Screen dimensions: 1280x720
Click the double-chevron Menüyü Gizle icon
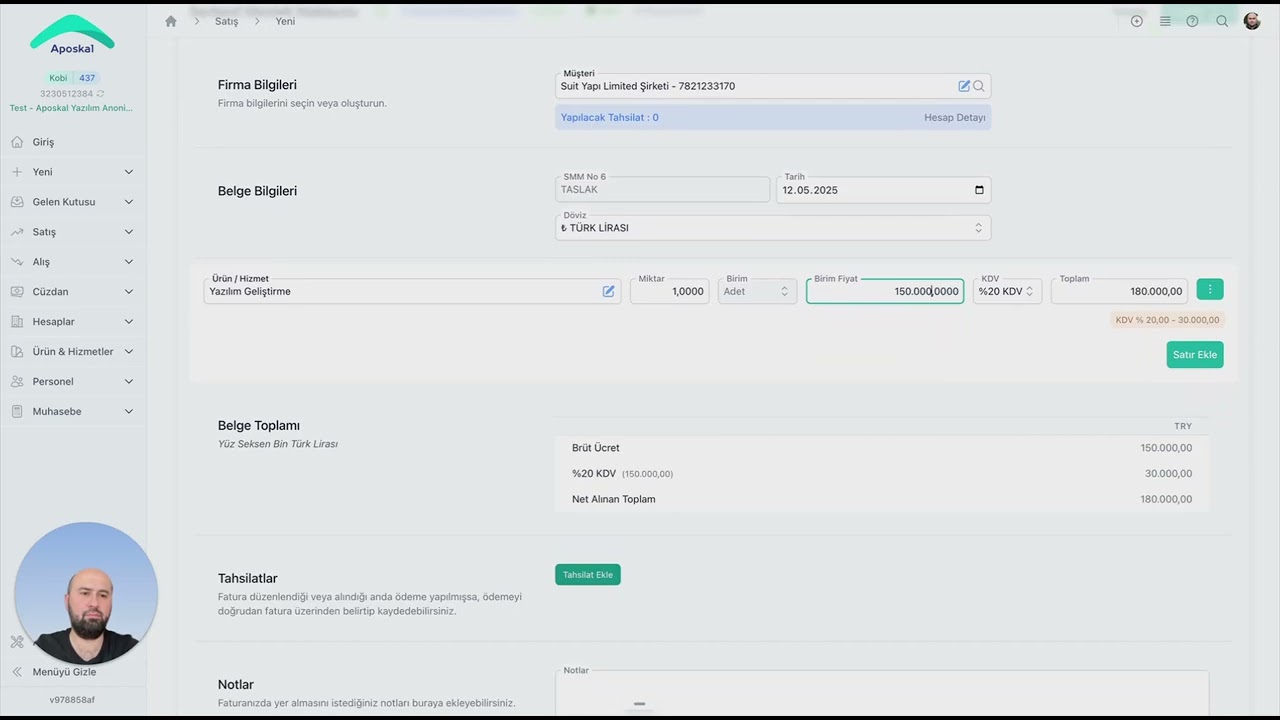tap(17, 672)
